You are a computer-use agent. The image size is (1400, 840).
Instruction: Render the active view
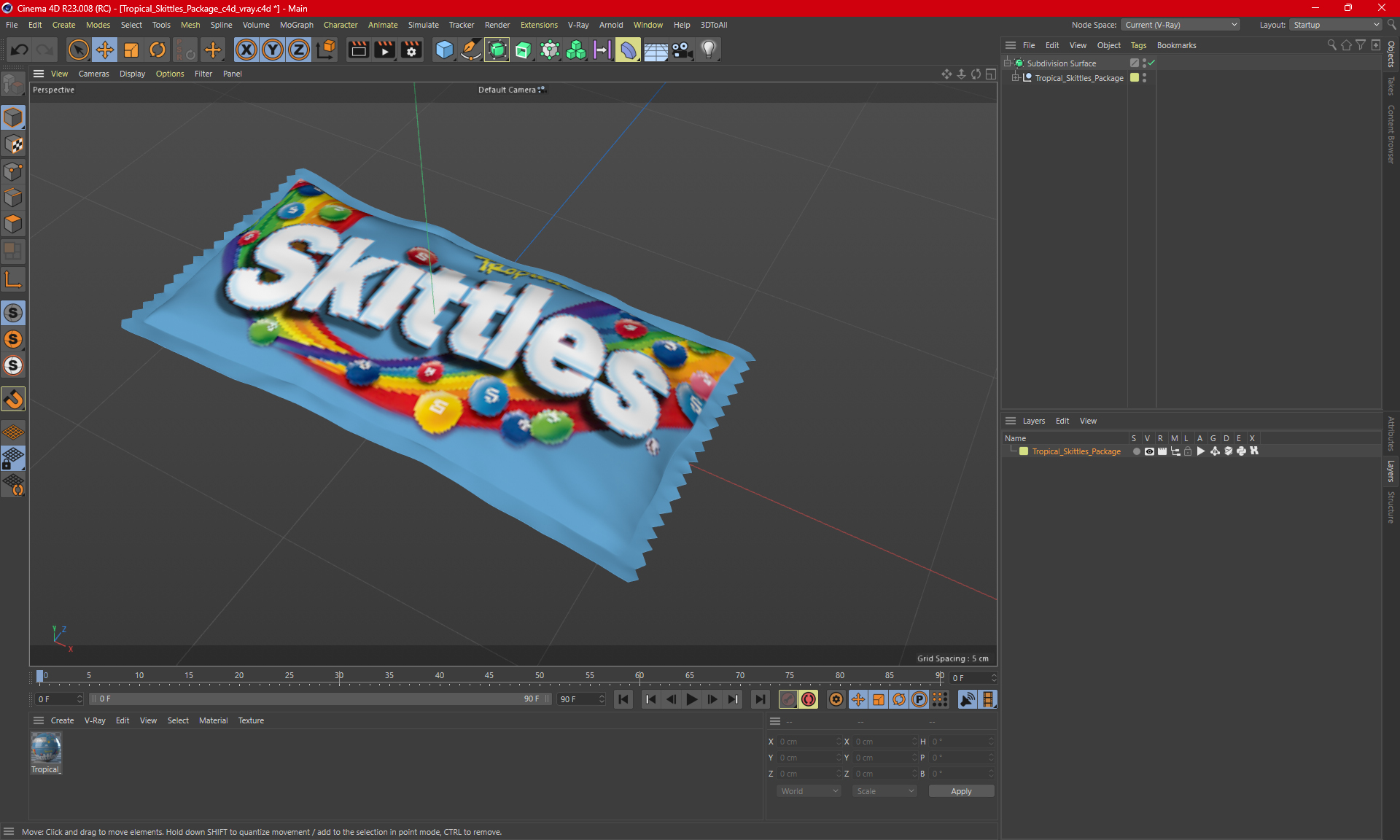tap(358, 50)
